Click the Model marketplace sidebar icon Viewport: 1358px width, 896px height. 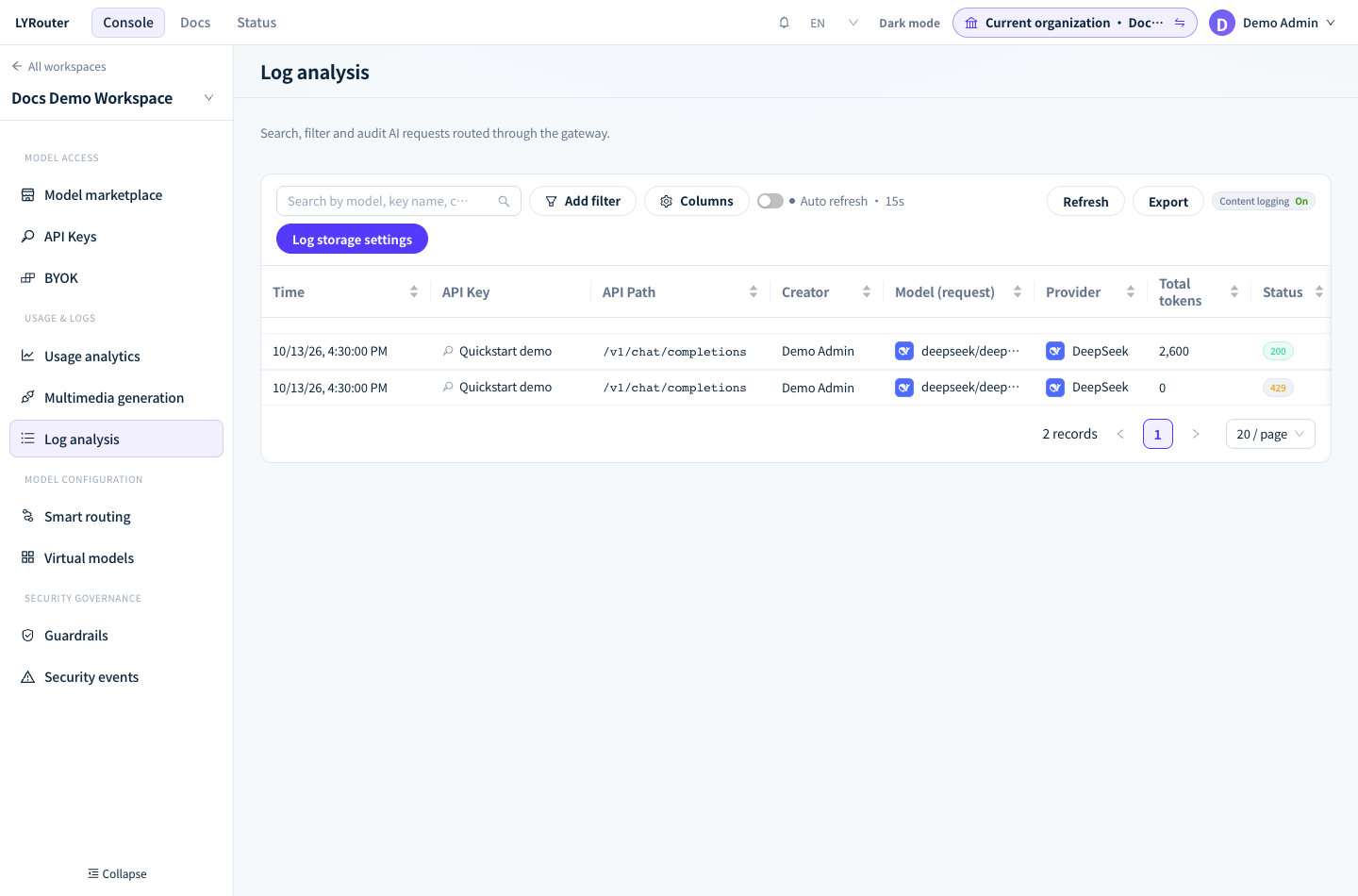[27, 195]
